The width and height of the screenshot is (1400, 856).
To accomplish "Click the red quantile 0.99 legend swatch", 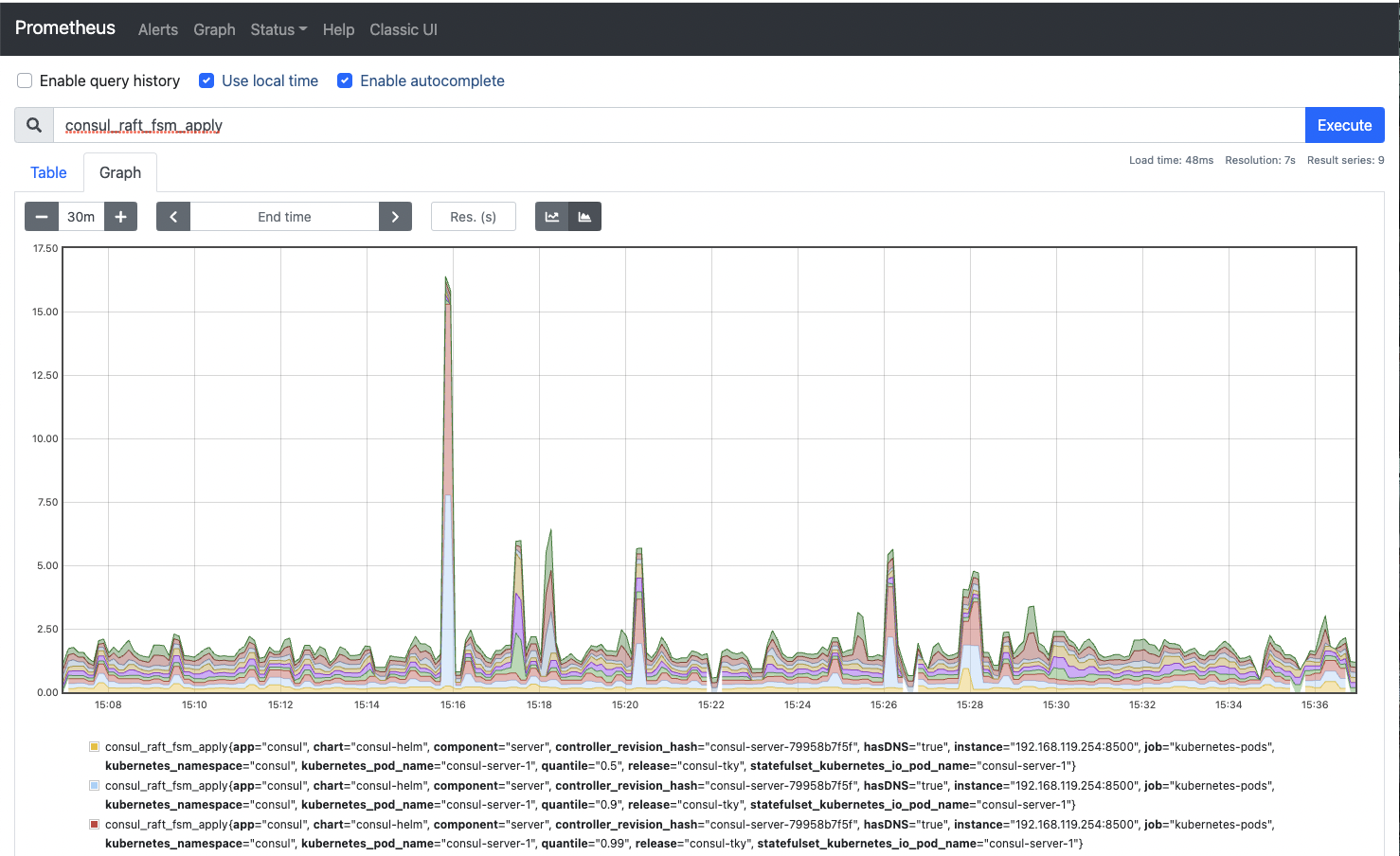I will pos(94,825).
